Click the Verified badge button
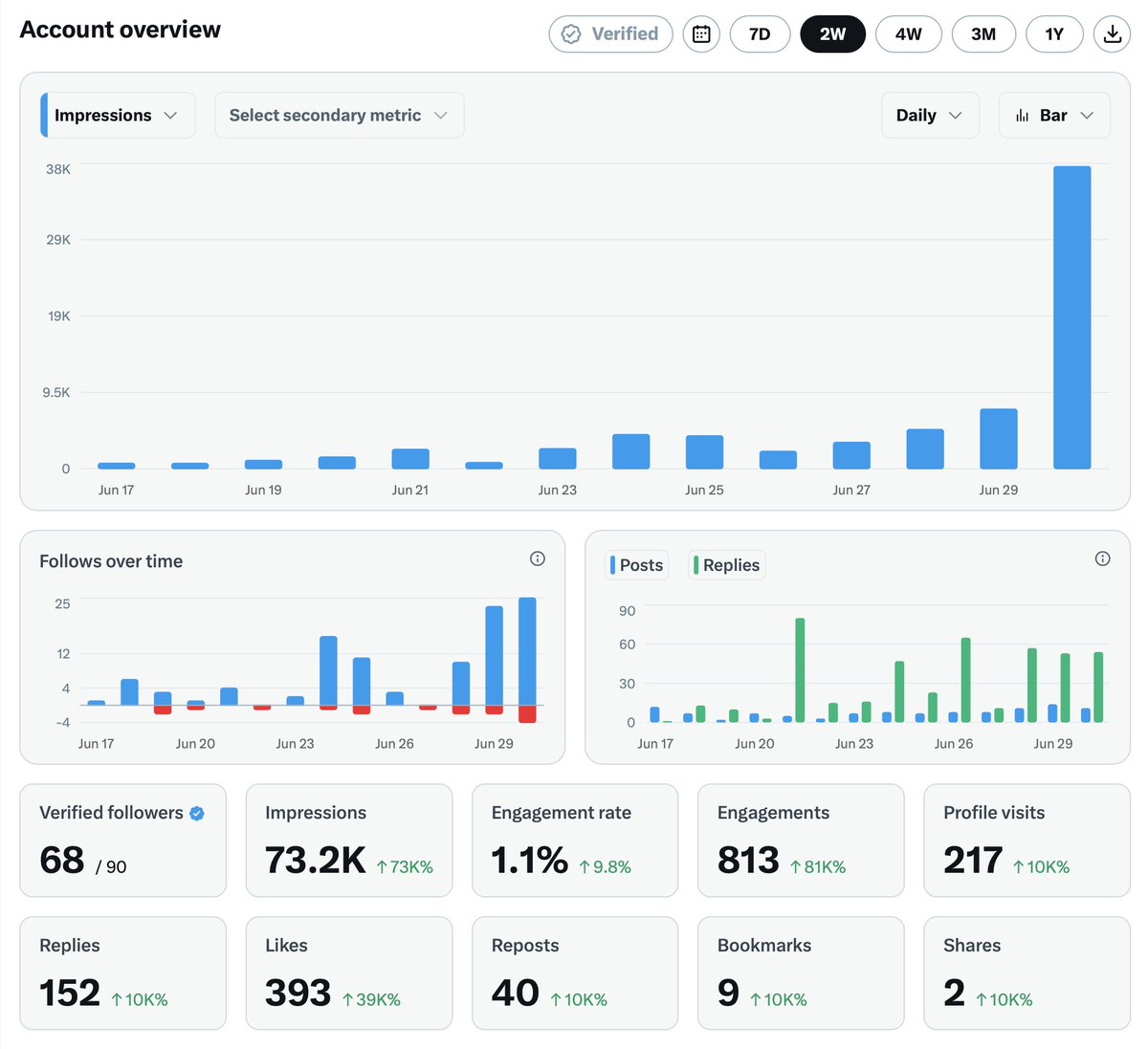Screen dimensions: 1148x1049 pos(610,34)
